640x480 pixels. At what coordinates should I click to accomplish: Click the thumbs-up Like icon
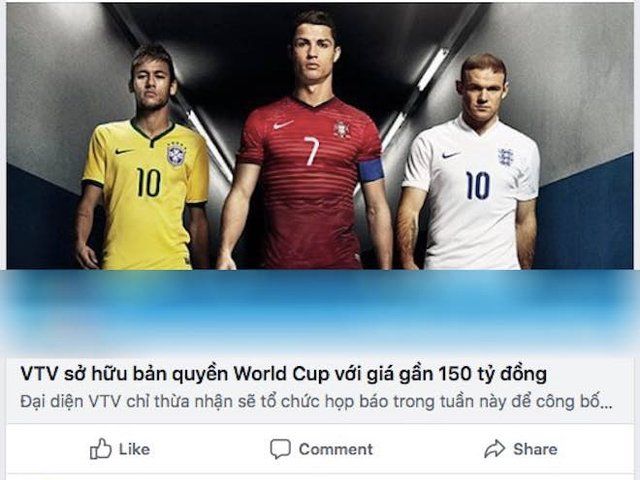click(x=100, y=449)
